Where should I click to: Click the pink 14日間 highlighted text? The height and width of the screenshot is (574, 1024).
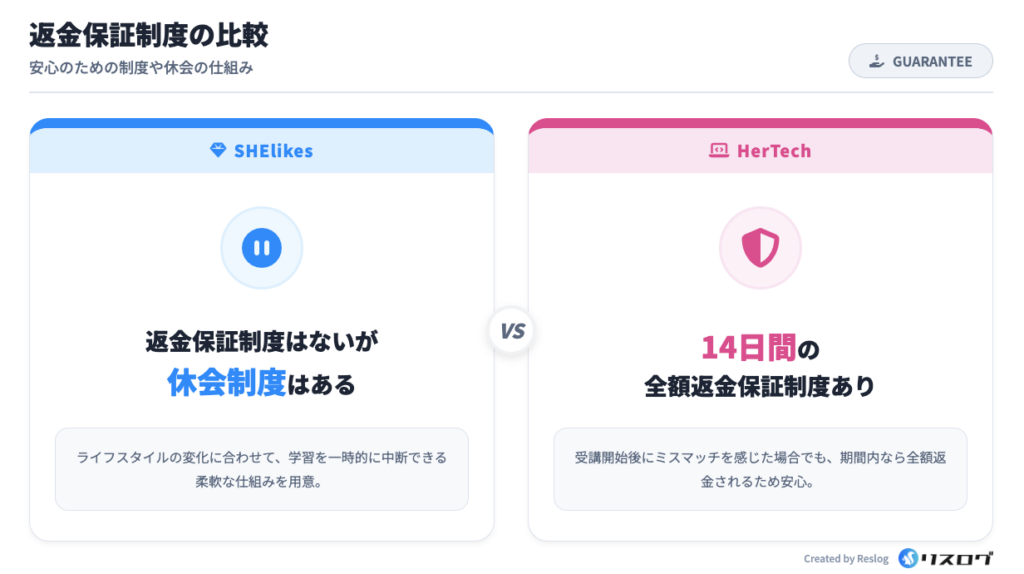tap(748, 348)
